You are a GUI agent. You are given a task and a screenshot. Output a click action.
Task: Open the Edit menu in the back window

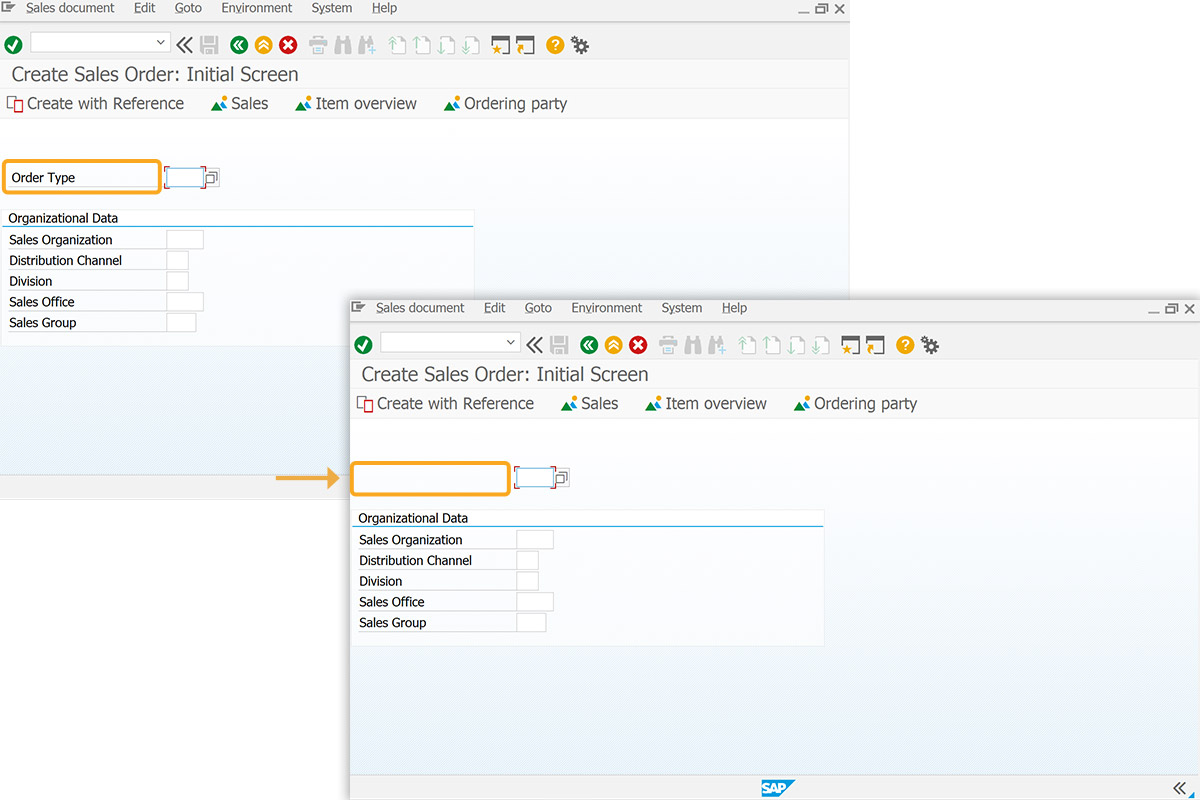point(144,8)
